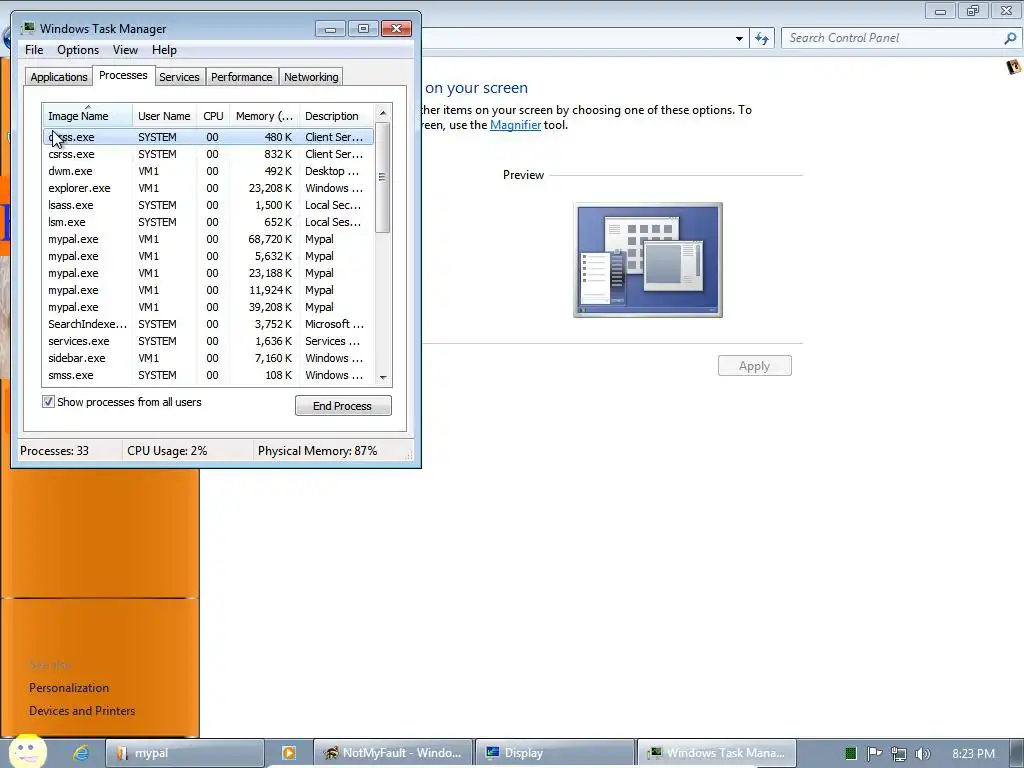1024x768 pixels.
Task: Open the Help menu in Task Manager
Action: click(x=164, y=50)
